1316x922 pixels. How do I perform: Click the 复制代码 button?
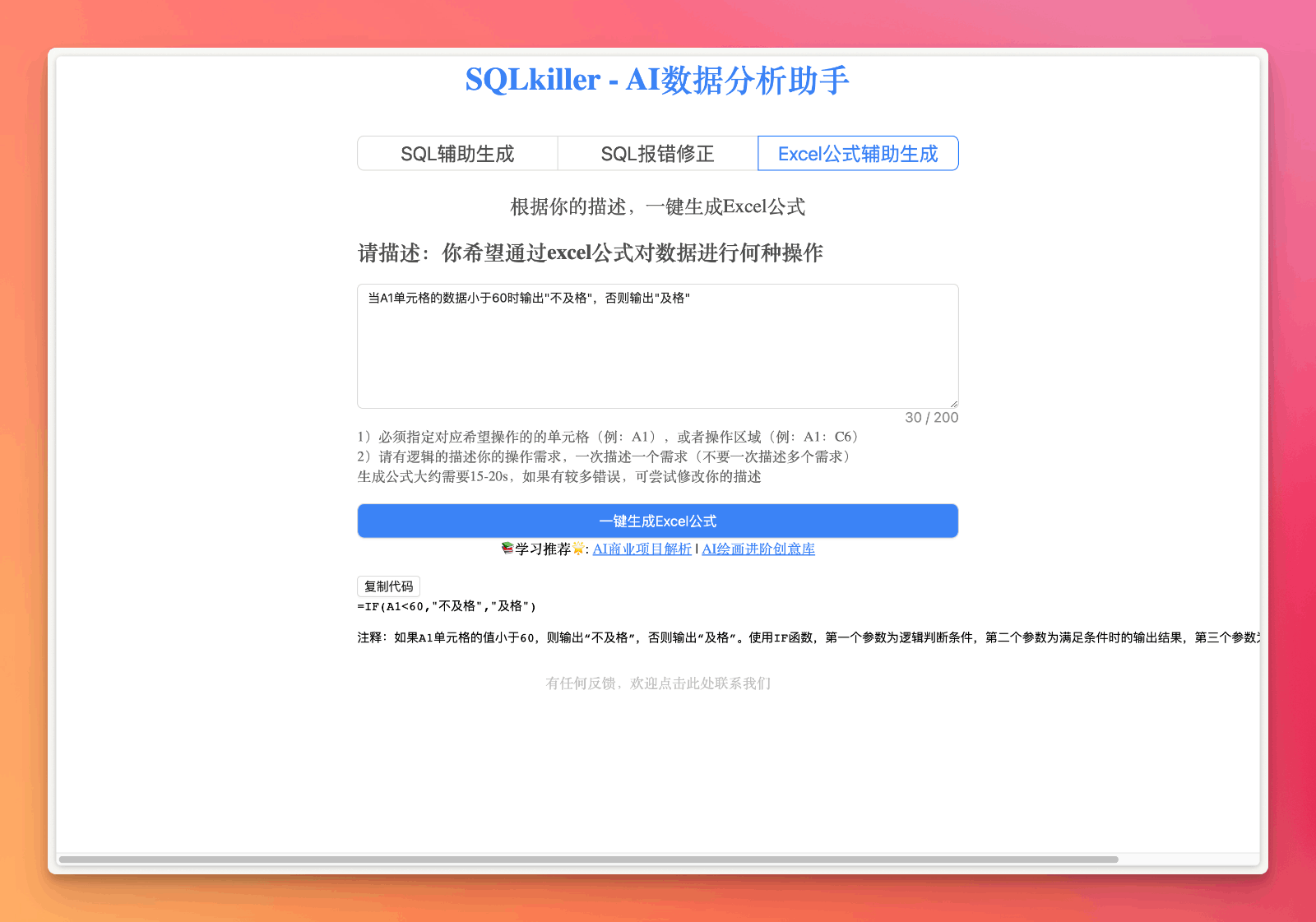(388, 586)
